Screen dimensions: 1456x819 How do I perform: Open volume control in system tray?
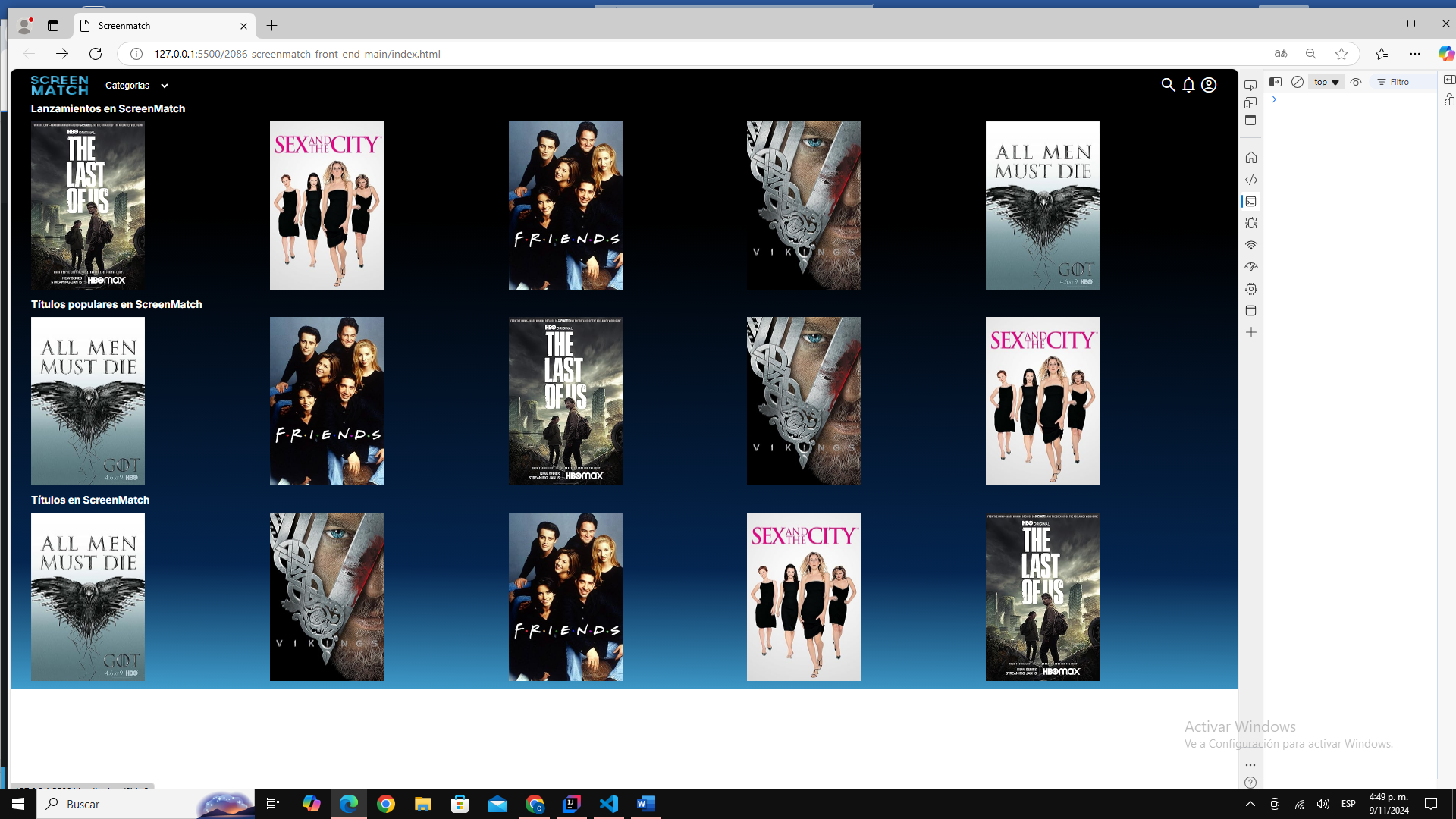[1323, 804]
